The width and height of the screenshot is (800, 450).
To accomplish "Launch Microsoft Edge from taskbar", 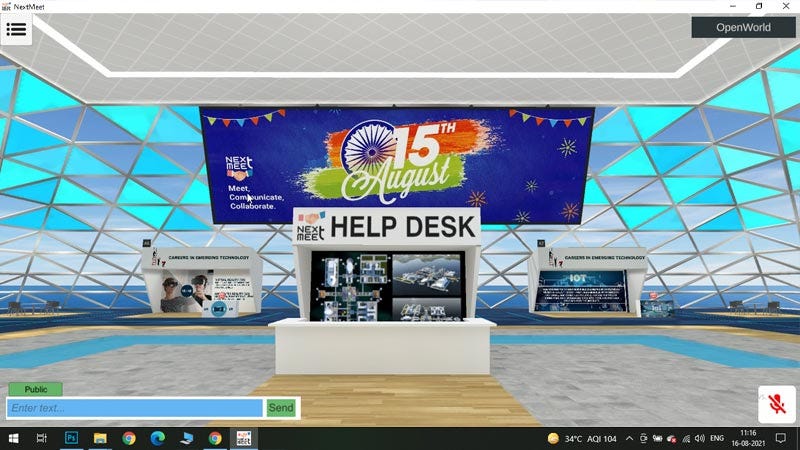I will coord(158,438).
